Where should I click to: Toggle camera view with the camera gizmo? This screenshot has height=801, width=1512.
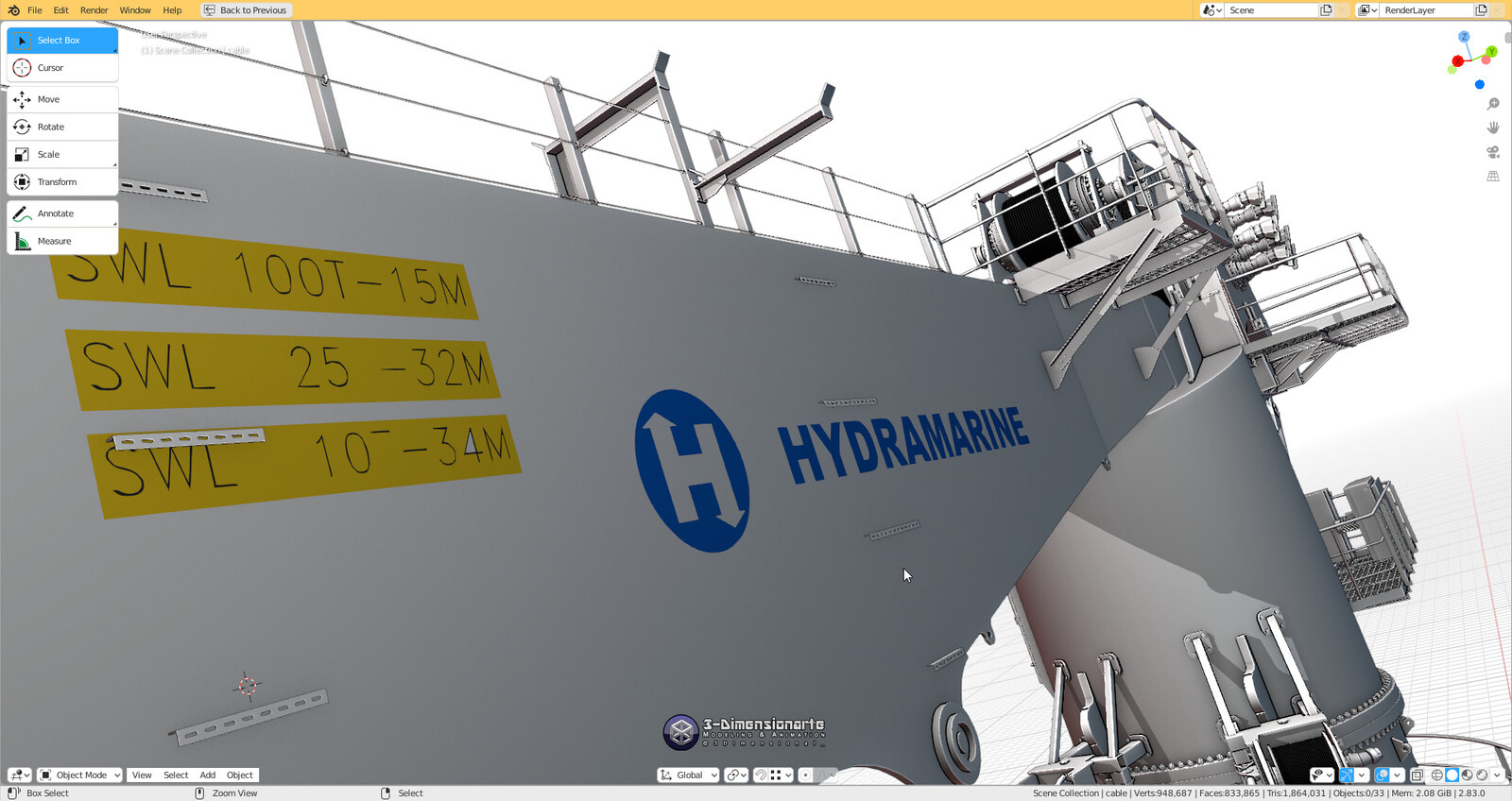tap(1493, 152)
